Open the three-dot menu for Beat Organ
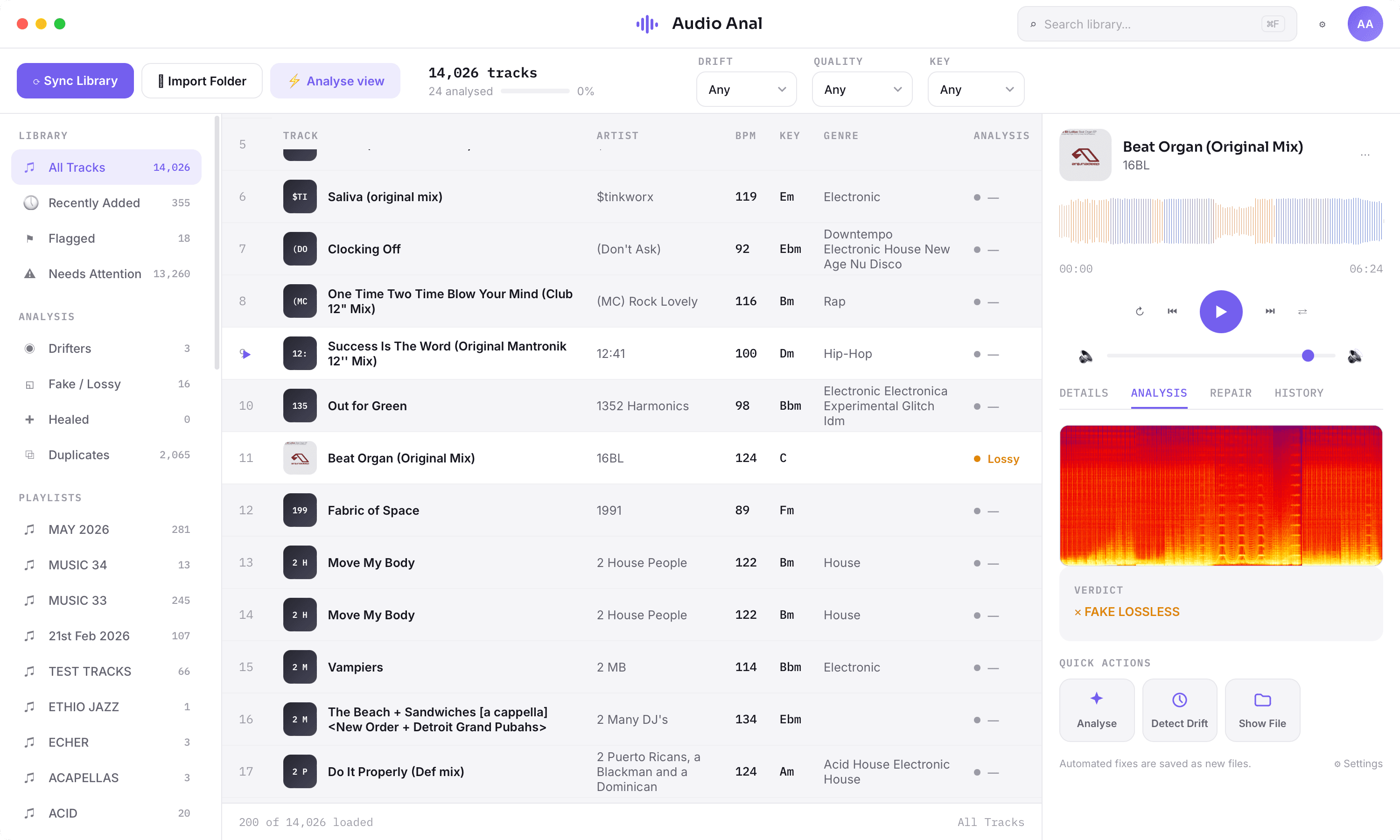Screen dimensions: 1400x840 1365,154
